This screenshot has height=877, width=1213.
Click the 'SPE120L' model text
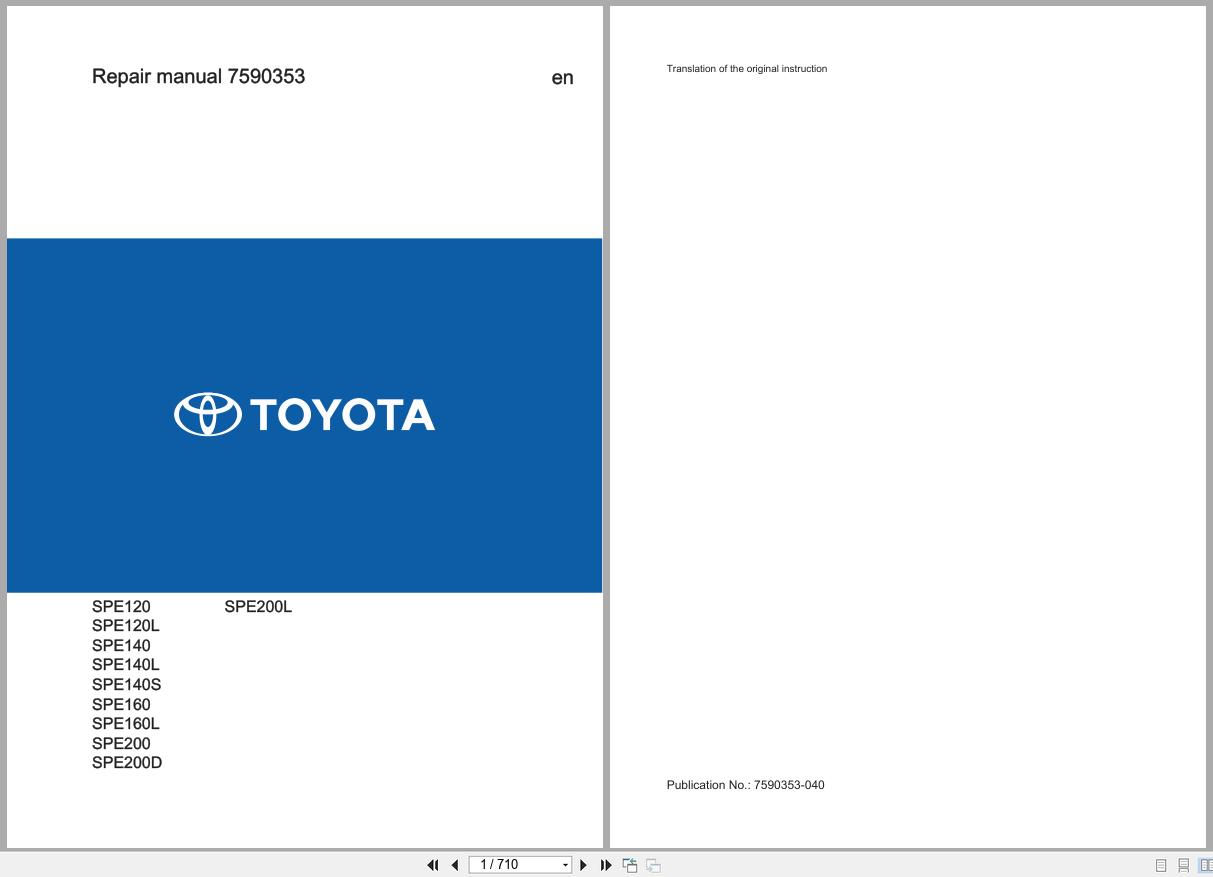click(125, 626)
